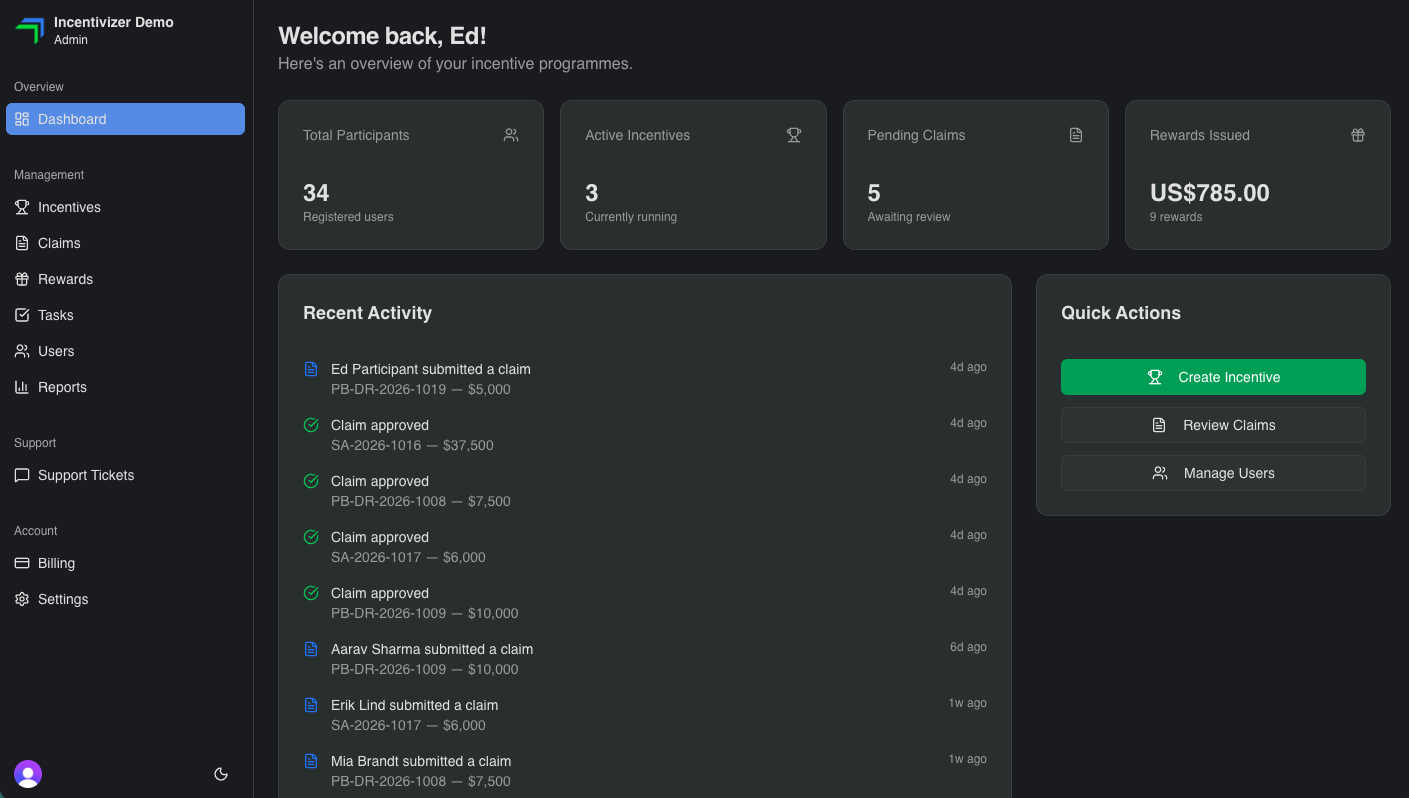Click "Aarav Sharma submitted a claim" entry
This screenshot has height=798, width=1409.
tap(432, 649)
